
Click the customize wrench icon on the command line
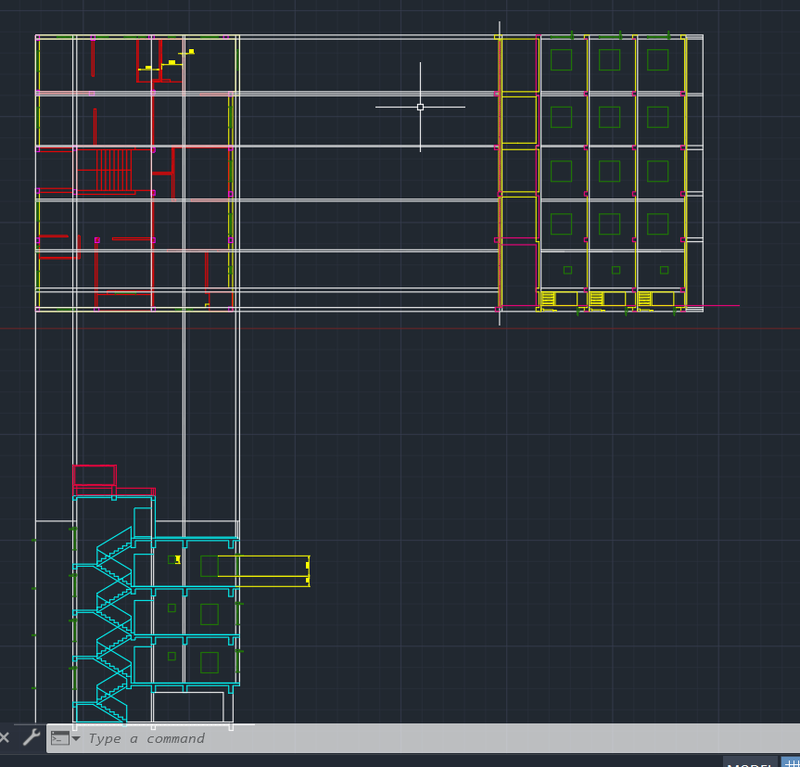point(31,737)
